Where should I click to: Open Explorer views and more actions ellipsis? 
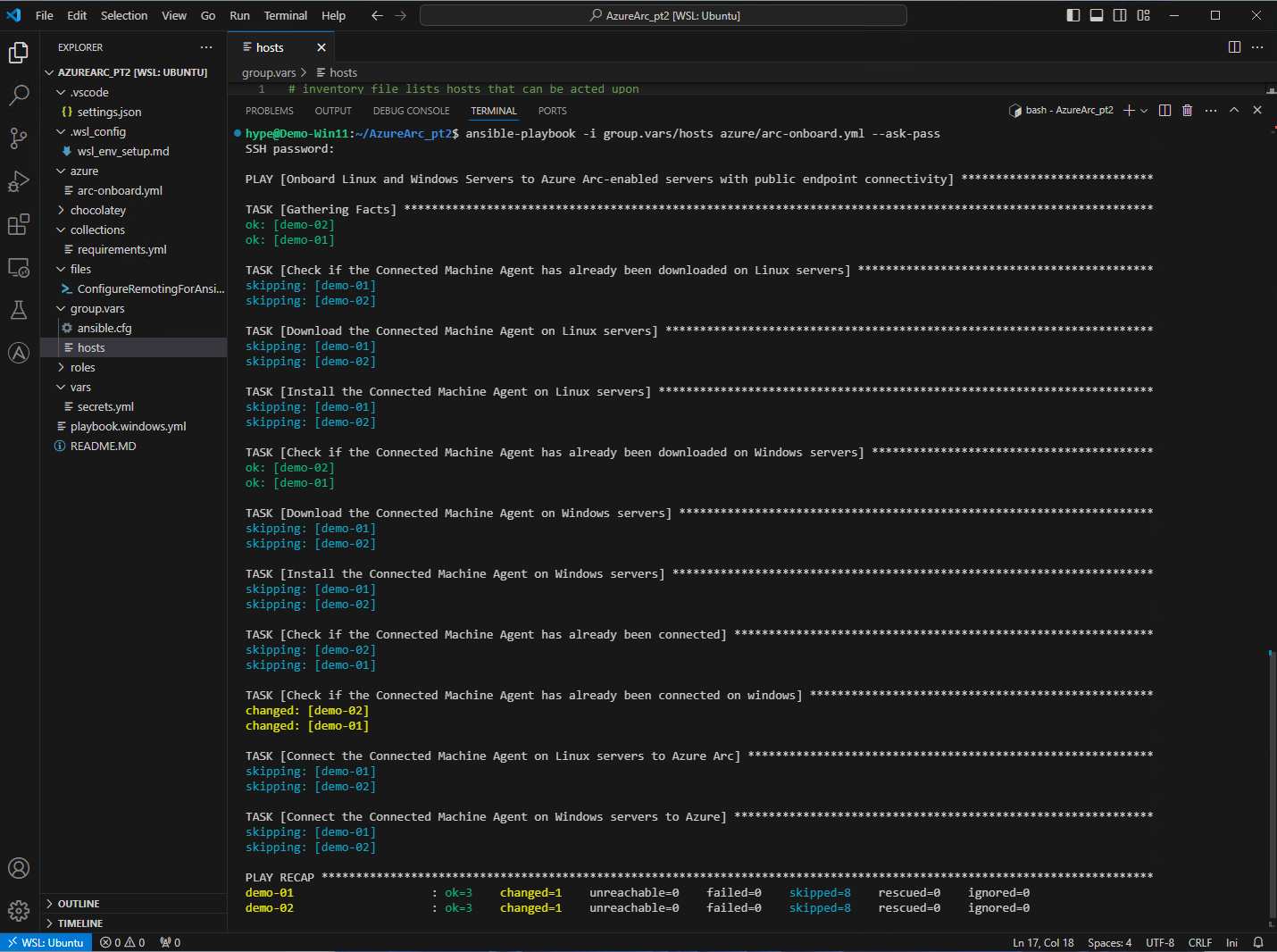click(x=206, y=47)
